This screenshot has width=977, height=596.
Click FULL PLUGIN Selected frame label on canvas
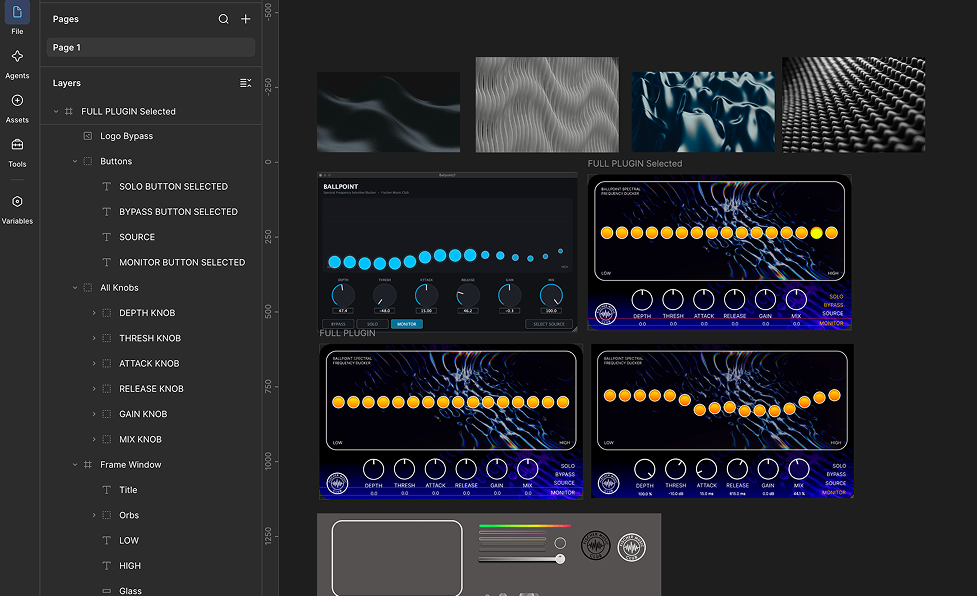(x=635, y=164)
